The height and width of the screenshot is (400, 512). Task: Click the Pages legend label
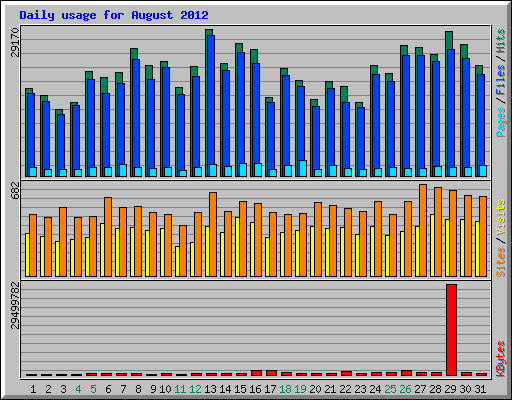(500, 122)
